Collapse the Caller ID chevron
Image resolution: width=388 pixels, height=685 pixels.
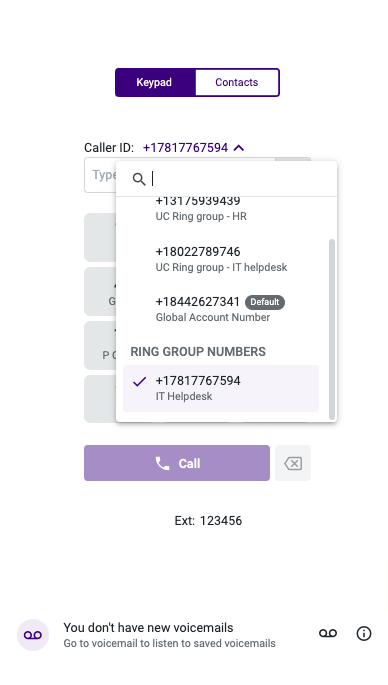tap(239, 148)
